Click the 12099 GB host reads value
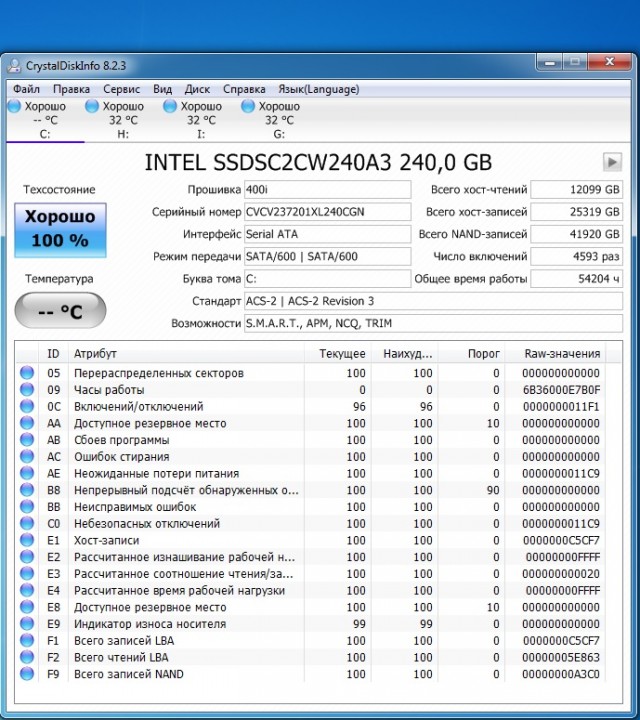Image resolution: width=640 pixels, height=720 pixels. (x=577, y=190)
